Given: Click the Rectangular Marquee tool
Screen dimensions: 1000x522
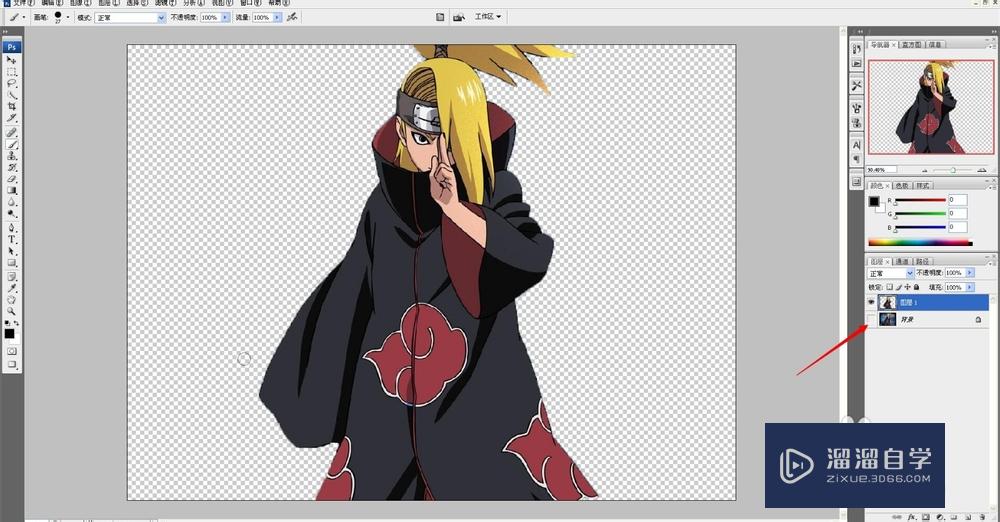Looking at the screenshot, I should [x=12, y=72].
